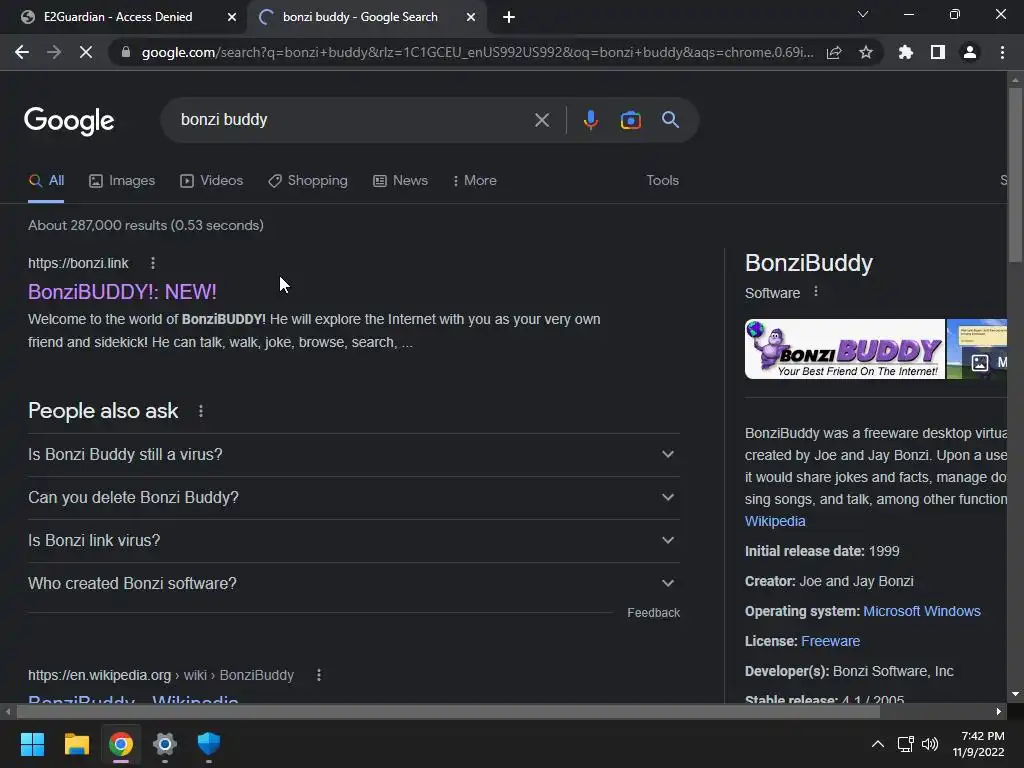Open network status in system tray

pos(905,744)
